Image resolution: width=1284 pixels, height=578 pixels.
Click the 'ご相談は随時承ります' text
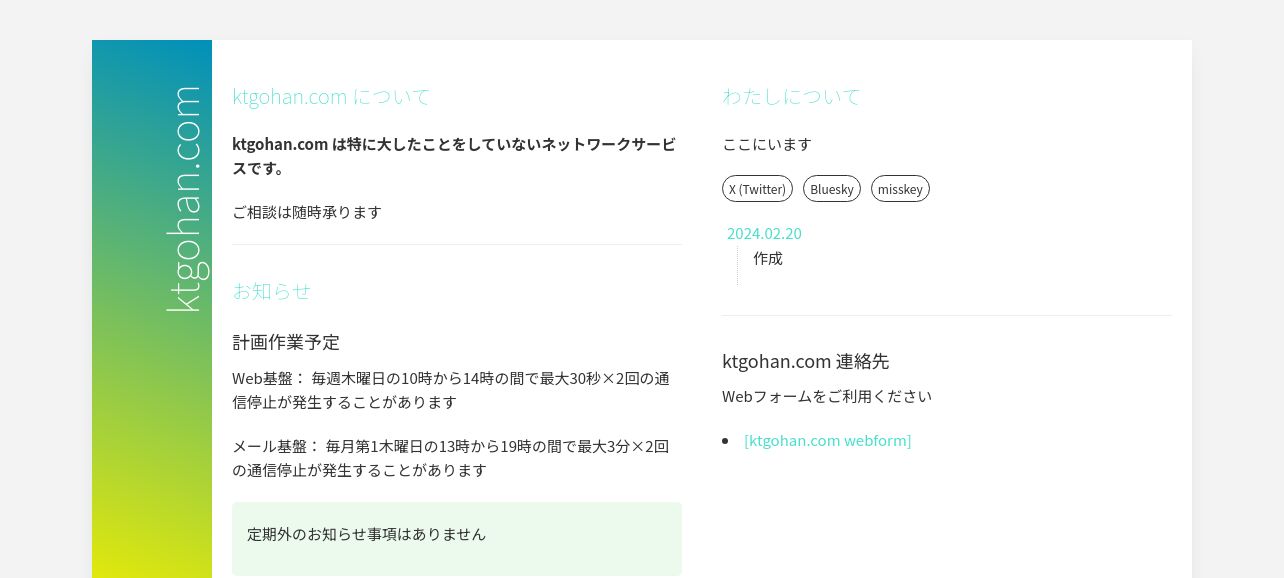pos(307,212)
